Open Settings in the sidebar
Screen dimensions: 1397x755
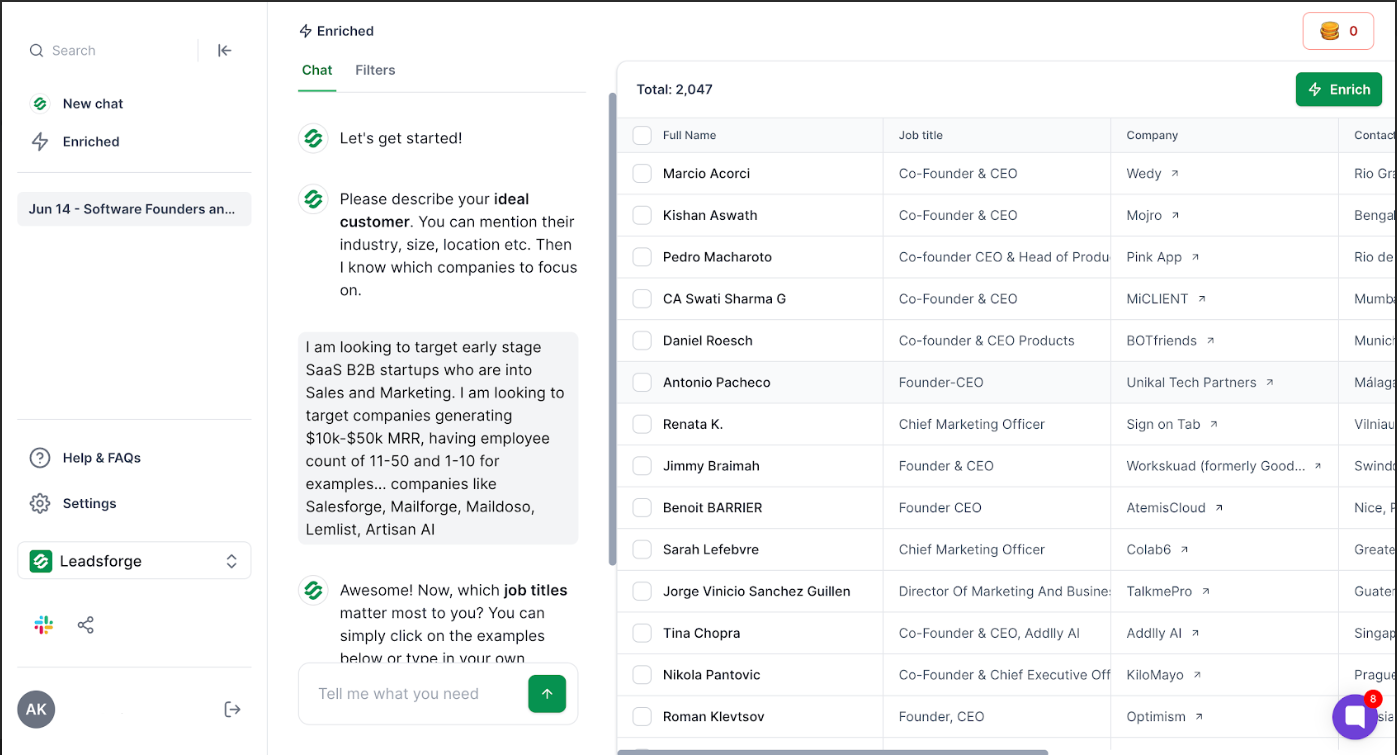[x=89, y=503]
